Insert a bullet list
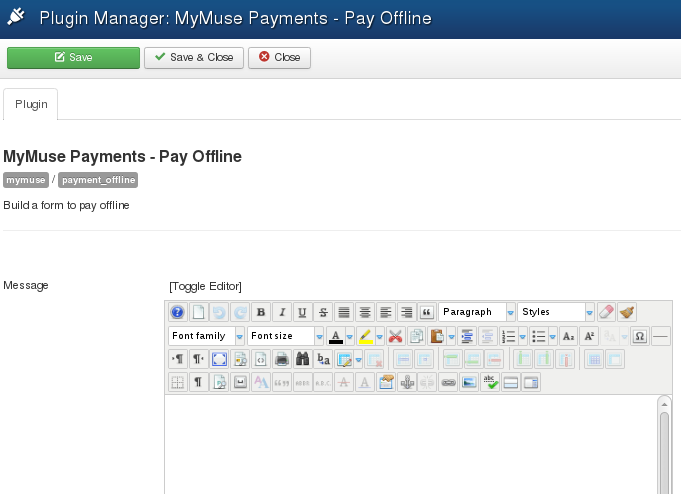The image size is (681, 494). (539, 336)
